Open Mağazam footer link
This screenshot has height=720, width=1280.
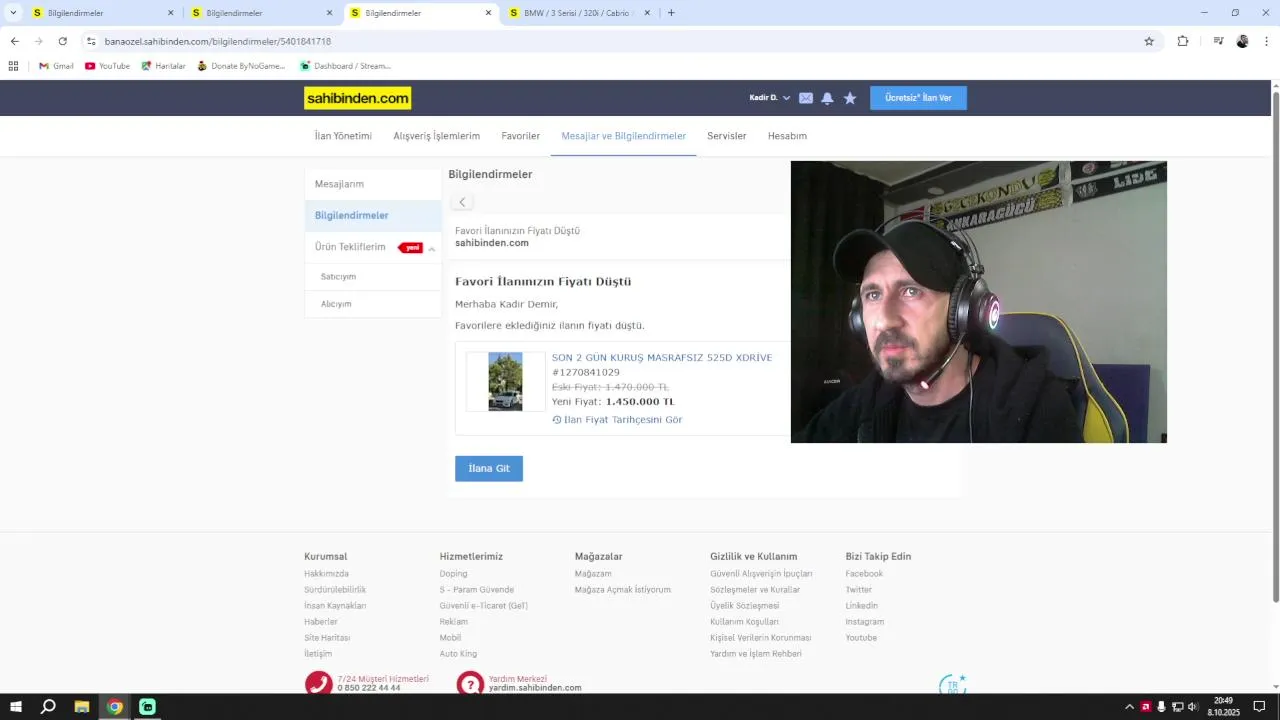click(x=593, y=574)
